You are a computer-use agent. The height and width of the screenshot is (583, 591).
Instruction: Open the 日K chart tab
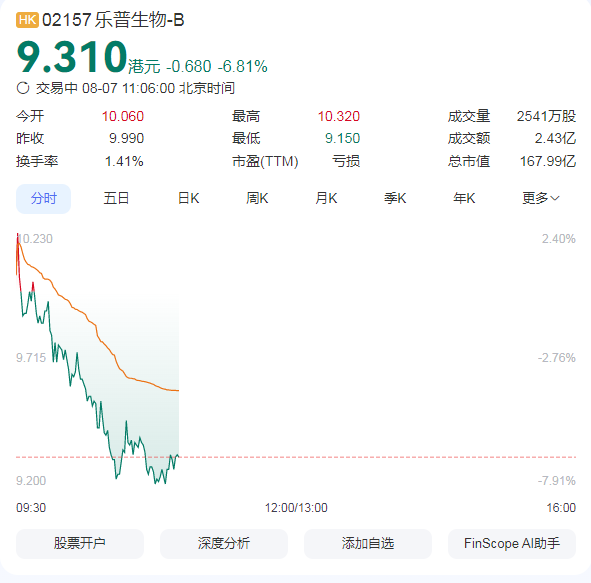(x=188, y=198)
